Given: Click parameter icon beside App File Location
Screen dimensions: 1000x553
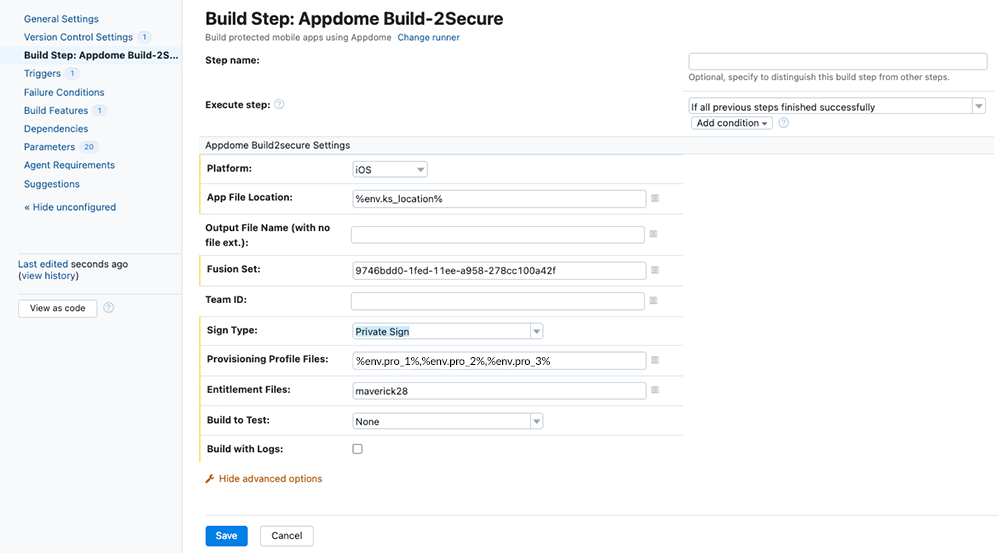Looking at the screenshot, I should coord(654,199).
